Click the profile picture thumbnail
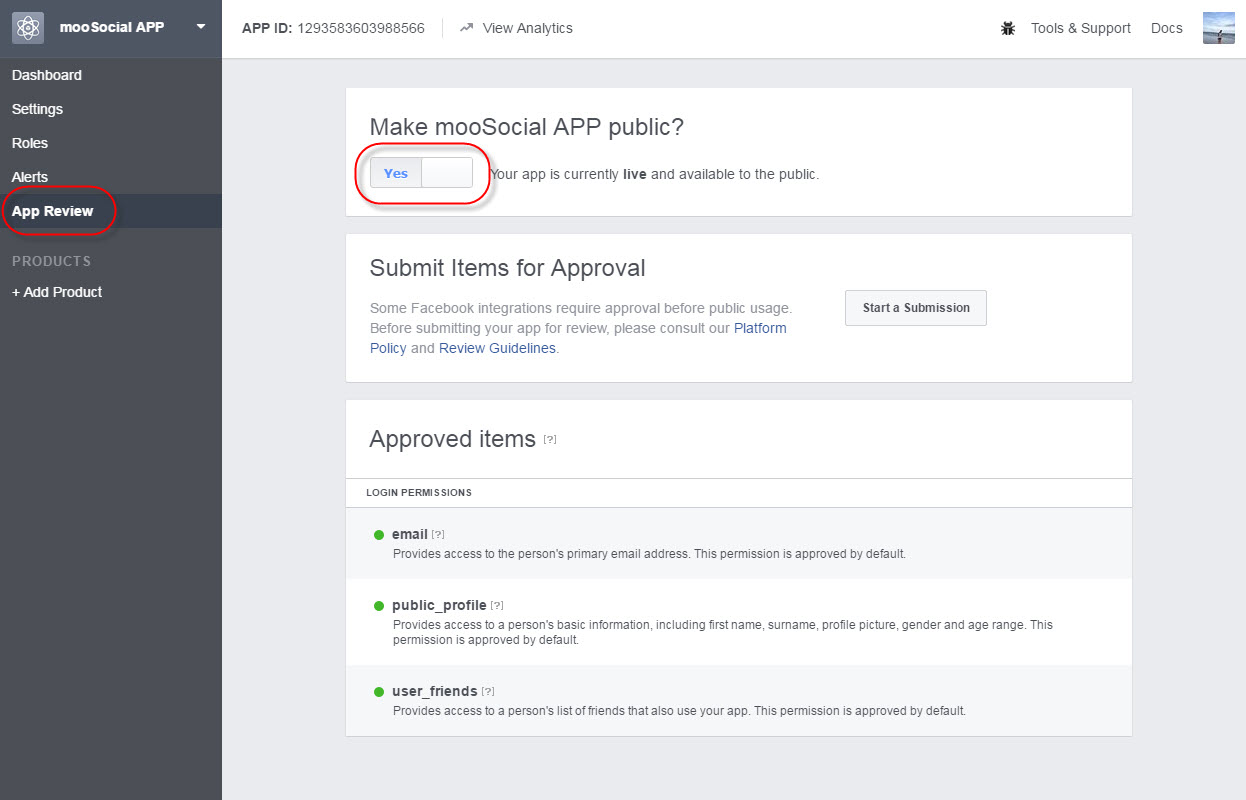Image resolution: width=1246 pixels, height=800 pixels. [1218, 28]
